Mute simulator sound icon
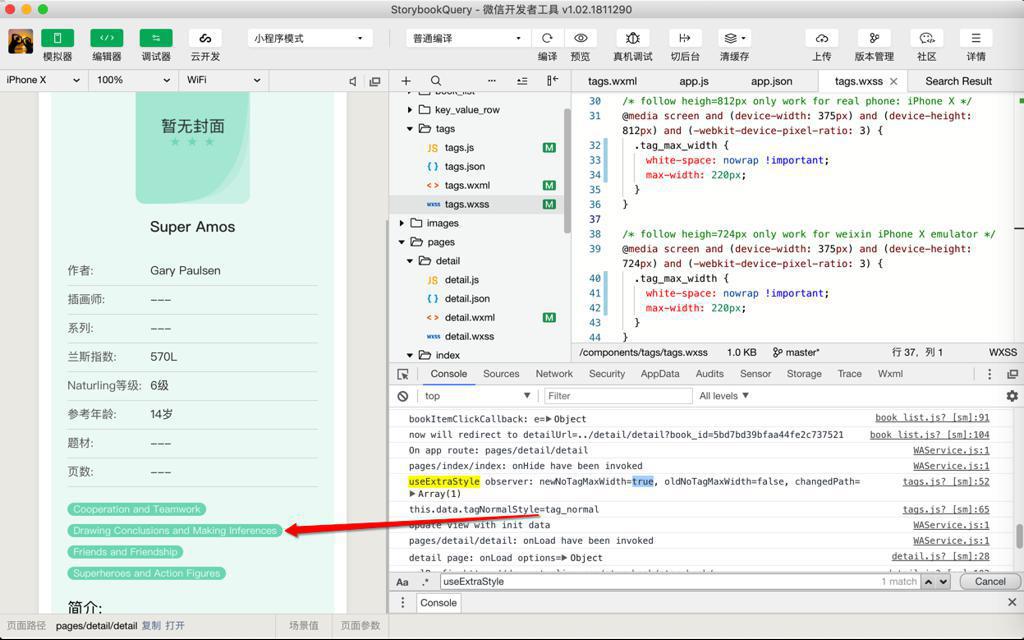 pyautogui.click(x=353, y=81)
